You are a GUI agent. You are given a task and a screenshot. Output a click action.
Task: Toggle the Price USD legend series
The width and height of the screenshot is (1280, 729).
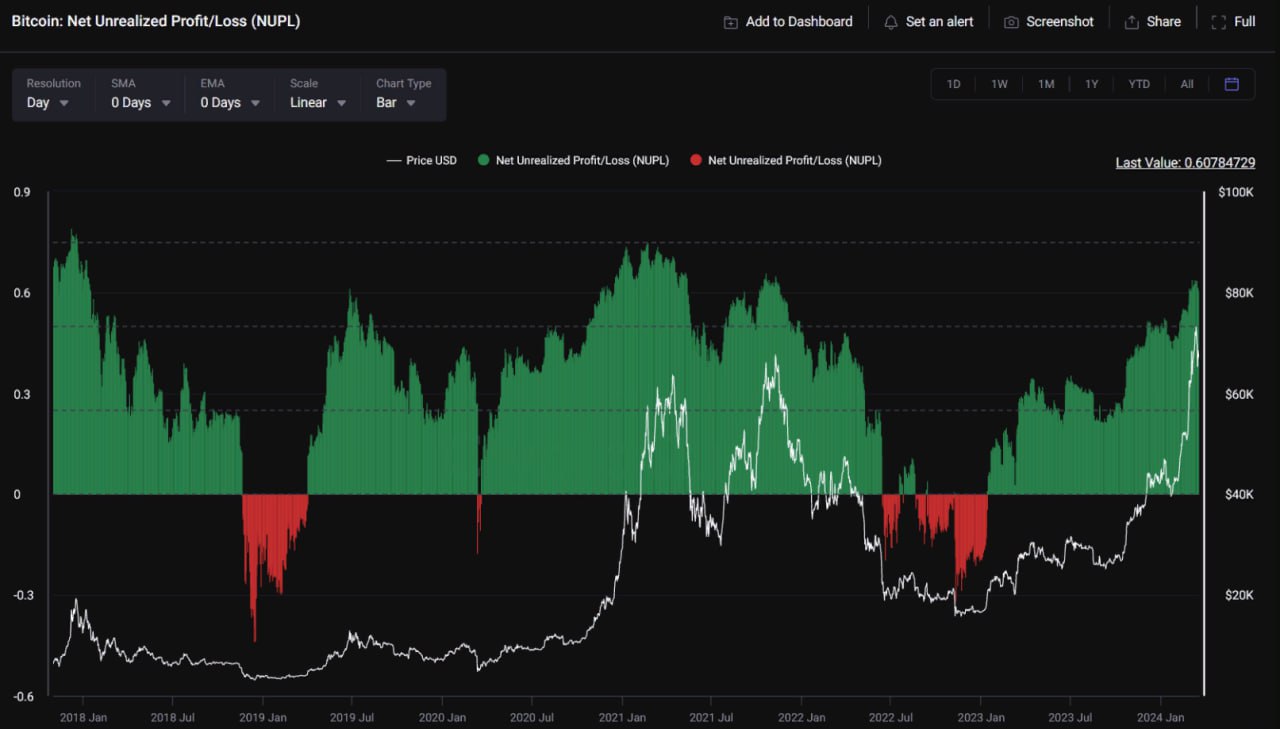tap(421, 160)
